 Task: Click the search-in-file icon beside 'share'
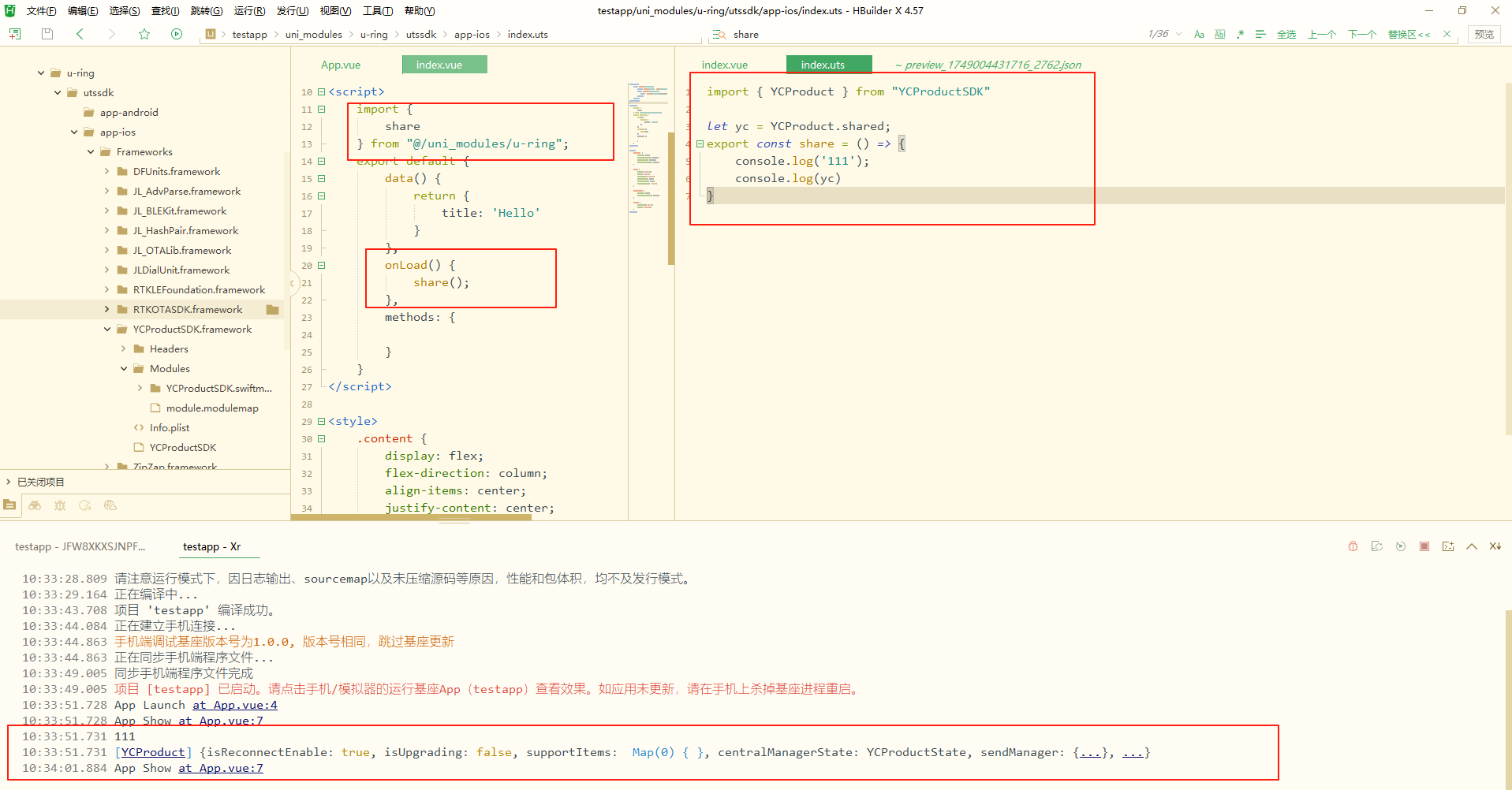coord(719,35)
